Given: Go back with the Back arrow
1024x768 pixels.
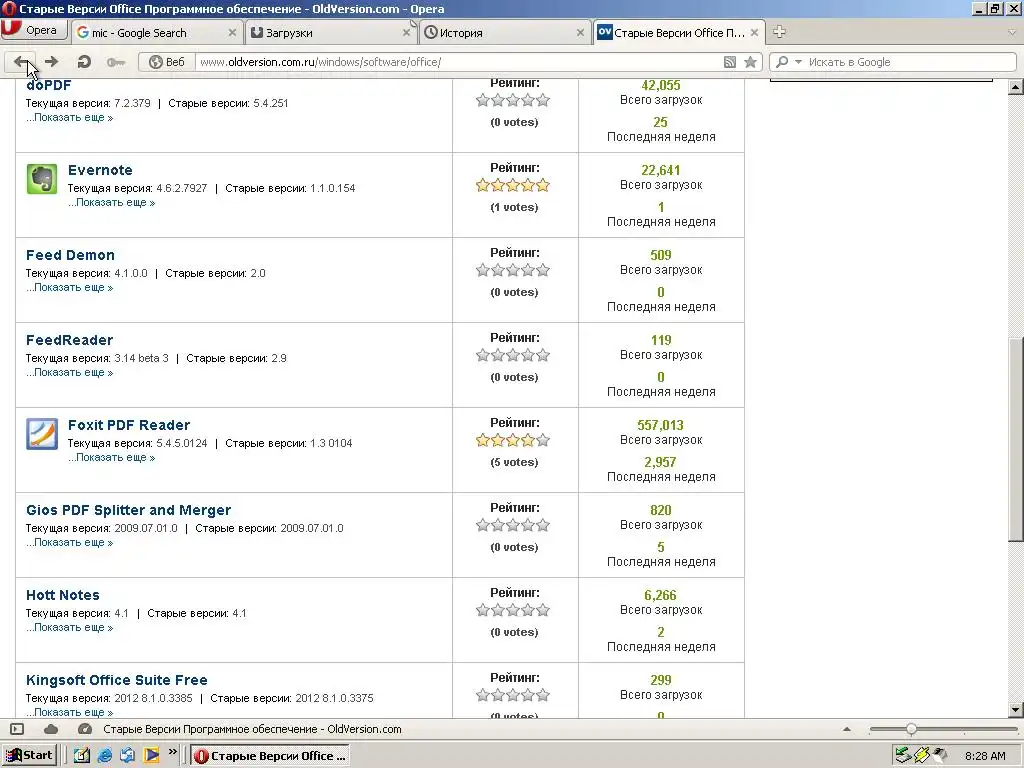Looking at the screenshot, I should tap(21, 62).
